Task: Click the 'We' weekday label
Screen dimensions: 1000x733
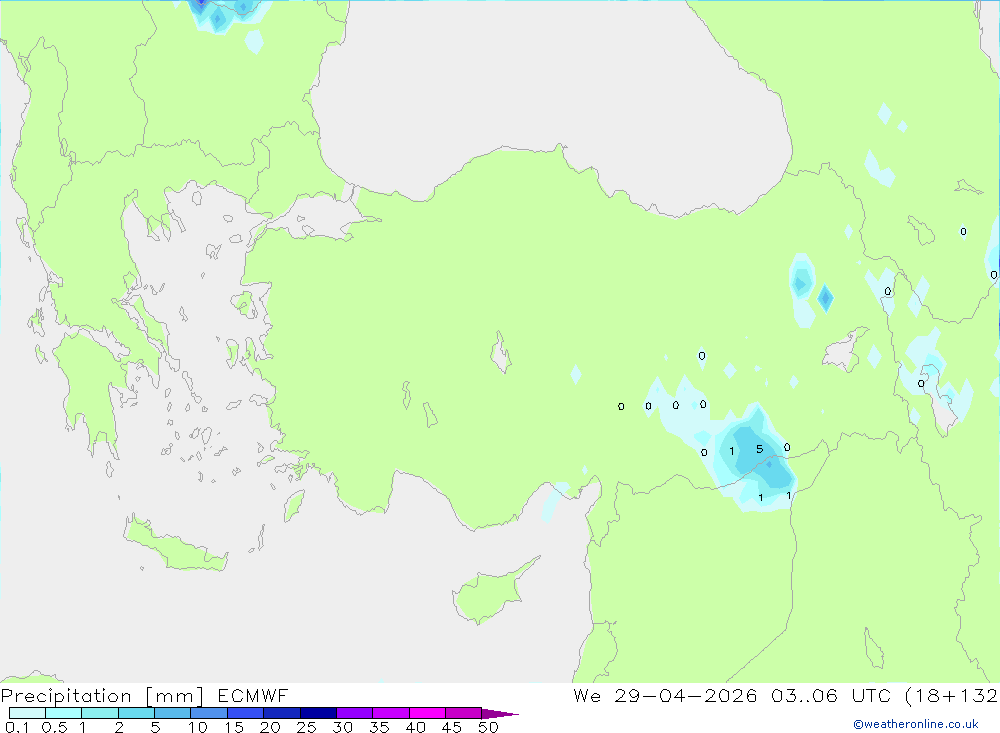Action: tap(587, 695)
